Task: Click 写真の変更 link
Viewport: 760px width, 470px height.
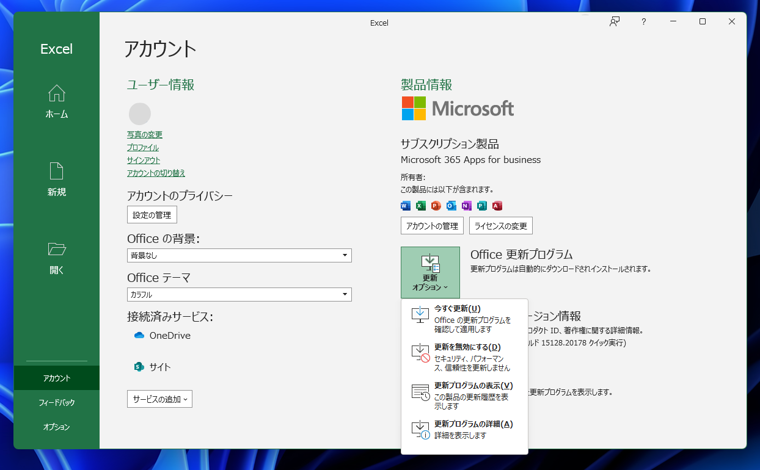Action: point(144,135)
